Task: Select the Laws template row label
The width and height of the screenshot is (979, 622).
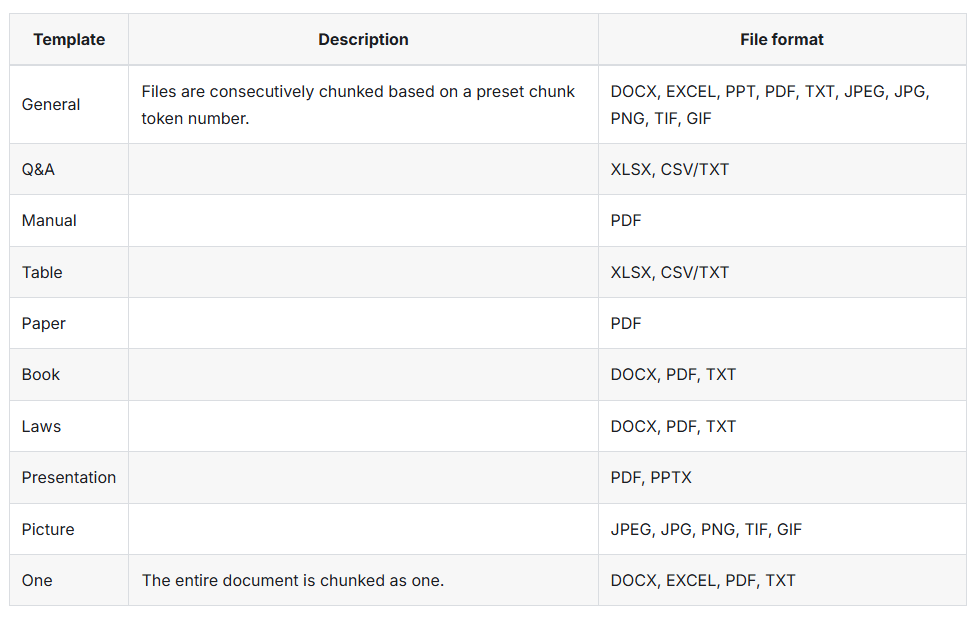Action: tap(41, 427)
